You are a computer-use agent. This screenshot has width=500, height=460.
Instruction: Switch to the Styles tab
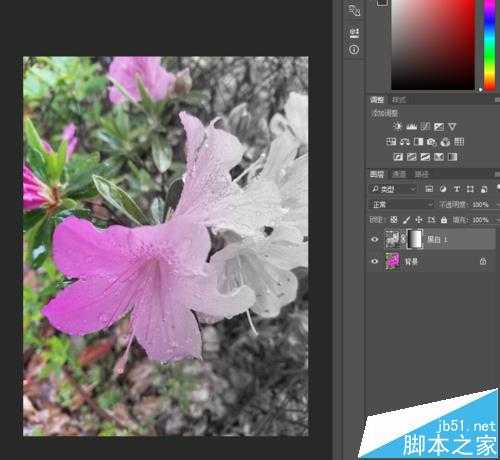click(x=399, y=100)
